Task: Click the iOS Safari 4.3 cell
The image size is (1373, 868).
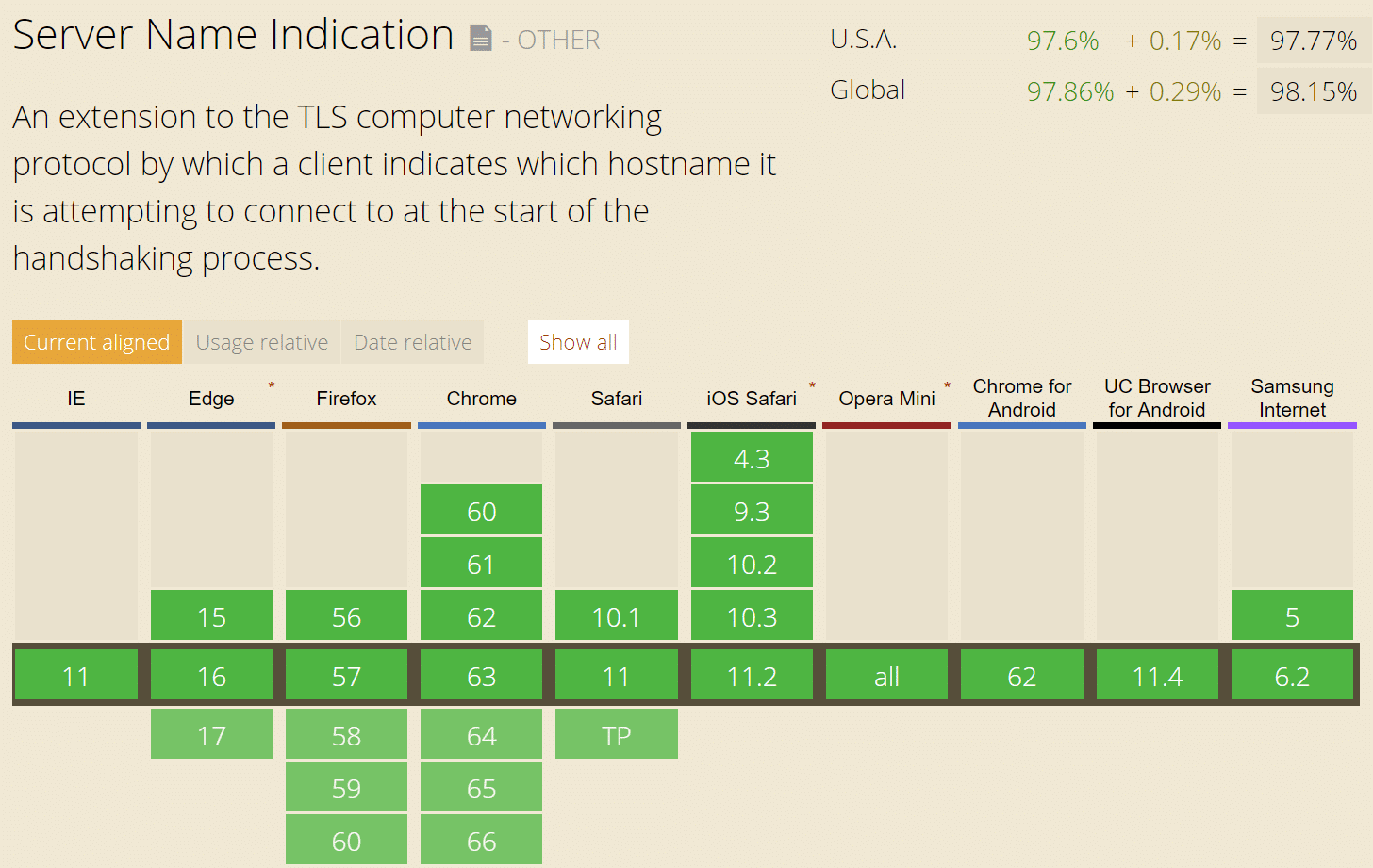Action: (752, 458)
